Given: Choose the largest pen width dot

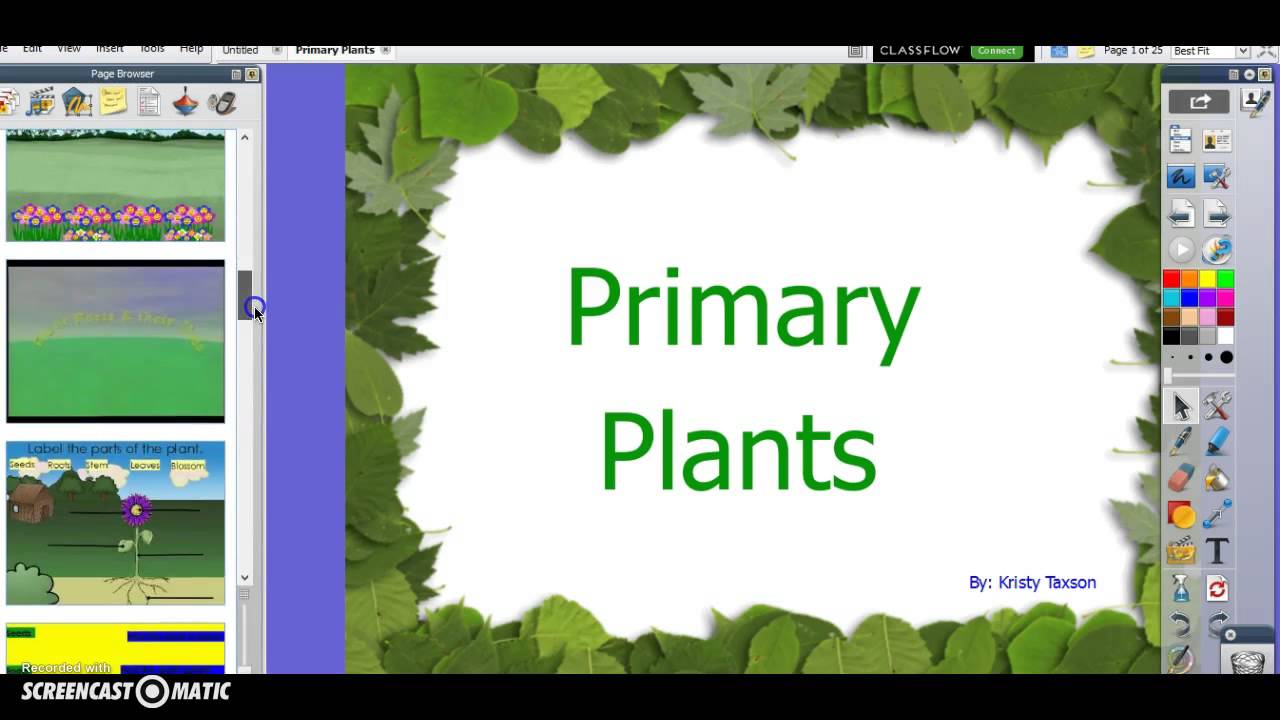Looking at the screenshot, I should (1226, 357).
